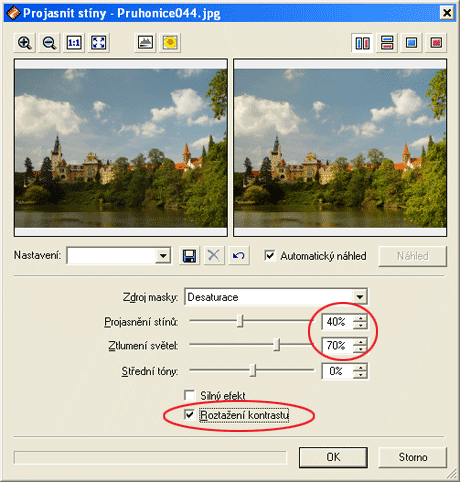Select side-by-side vertical preview layout
The image size is (460, 482).
[x=362, y=43]
